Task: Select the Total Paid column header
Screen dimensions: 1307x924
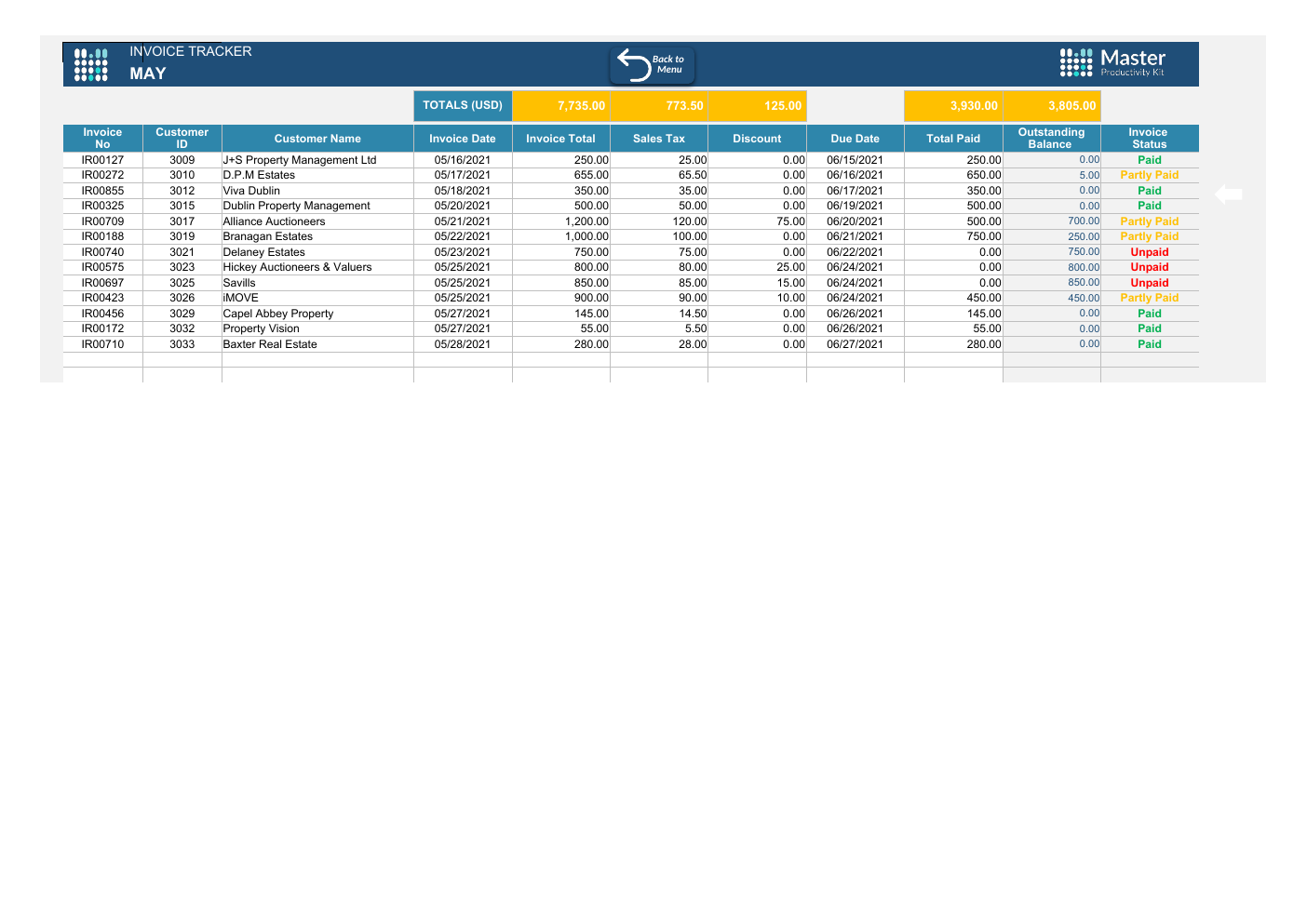Action: 953,139
